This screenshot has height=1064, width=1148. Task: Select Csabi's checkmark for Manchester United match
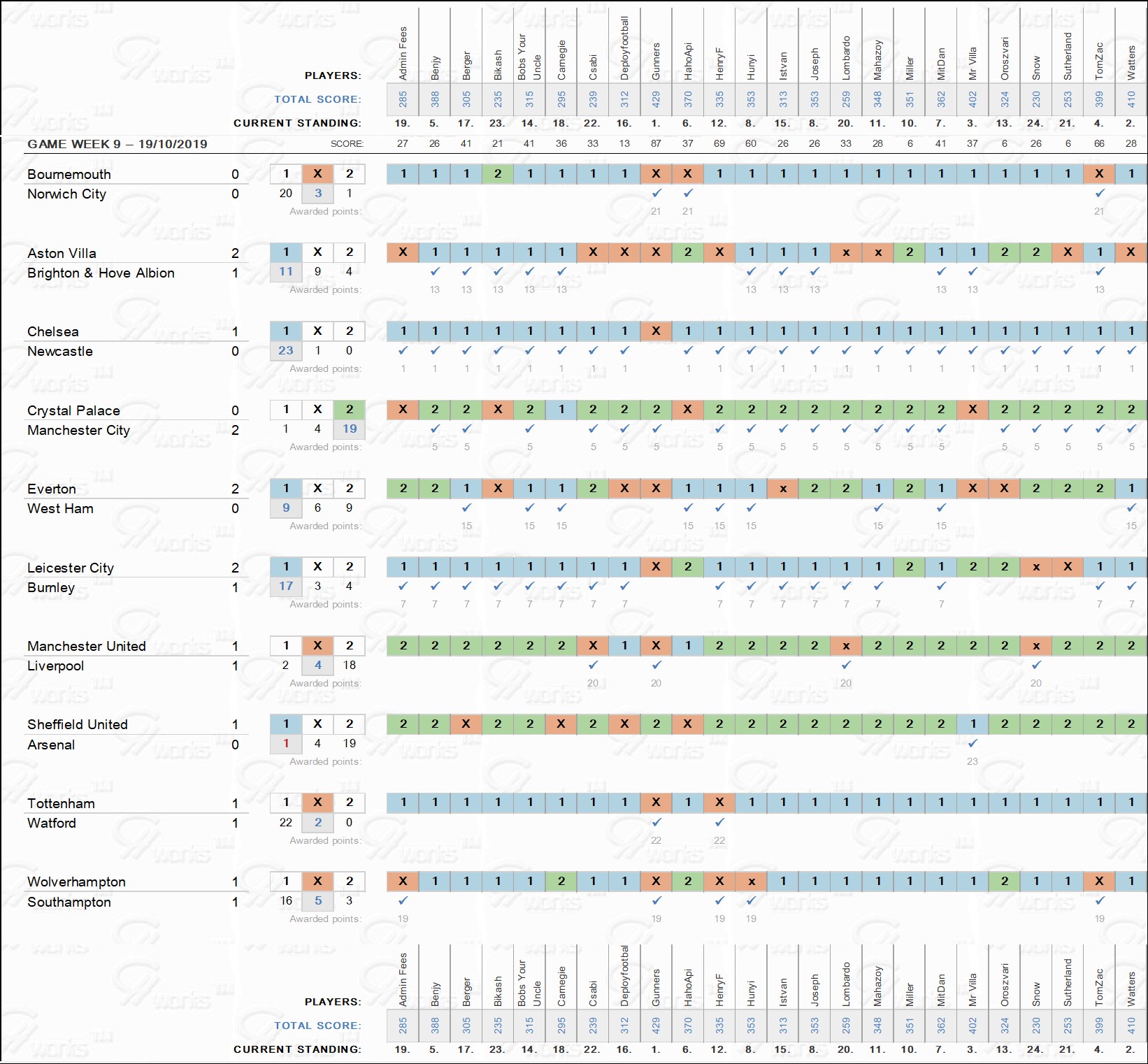click(x=593, y=665)
